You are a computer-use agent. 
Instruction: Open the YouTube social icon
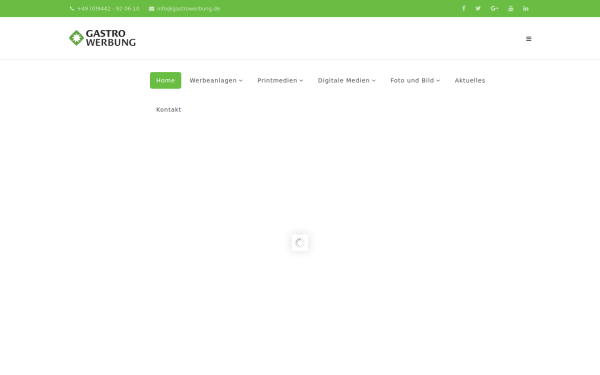(510, 8)
